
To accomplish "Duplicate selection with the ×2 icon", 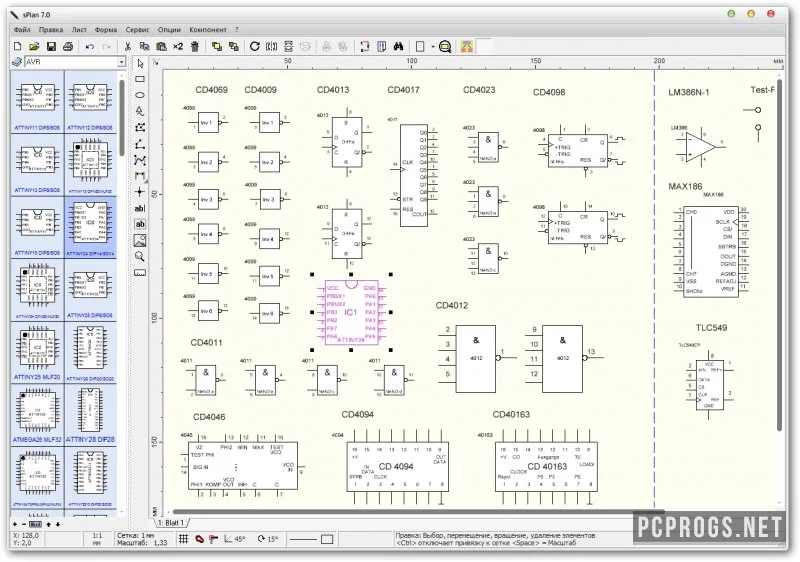I will click(x=178, y=46).
